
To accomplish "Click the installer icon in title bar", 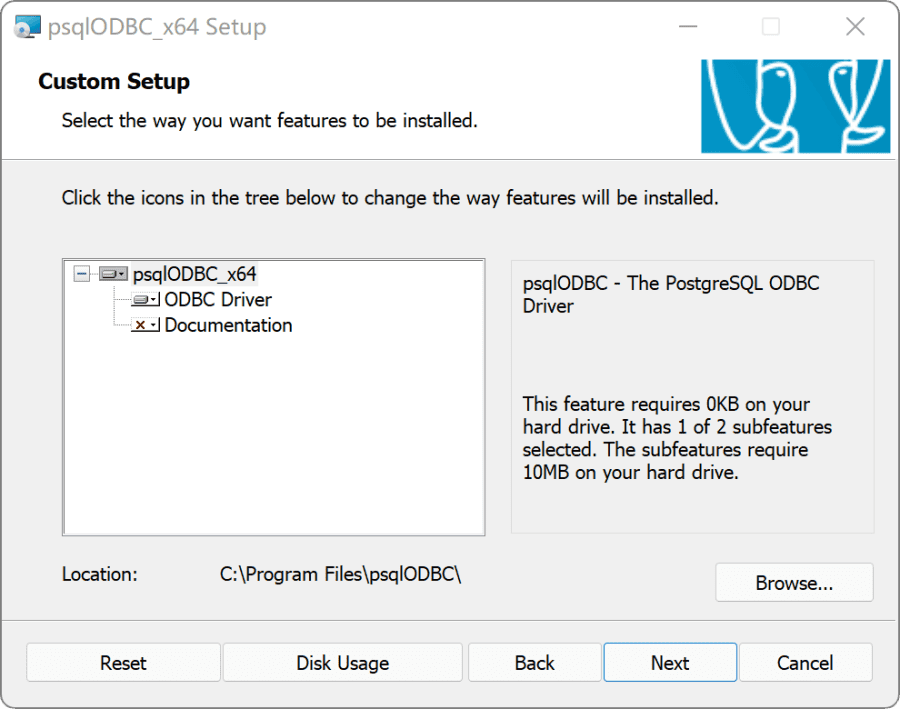I will [x=27, y=26].
